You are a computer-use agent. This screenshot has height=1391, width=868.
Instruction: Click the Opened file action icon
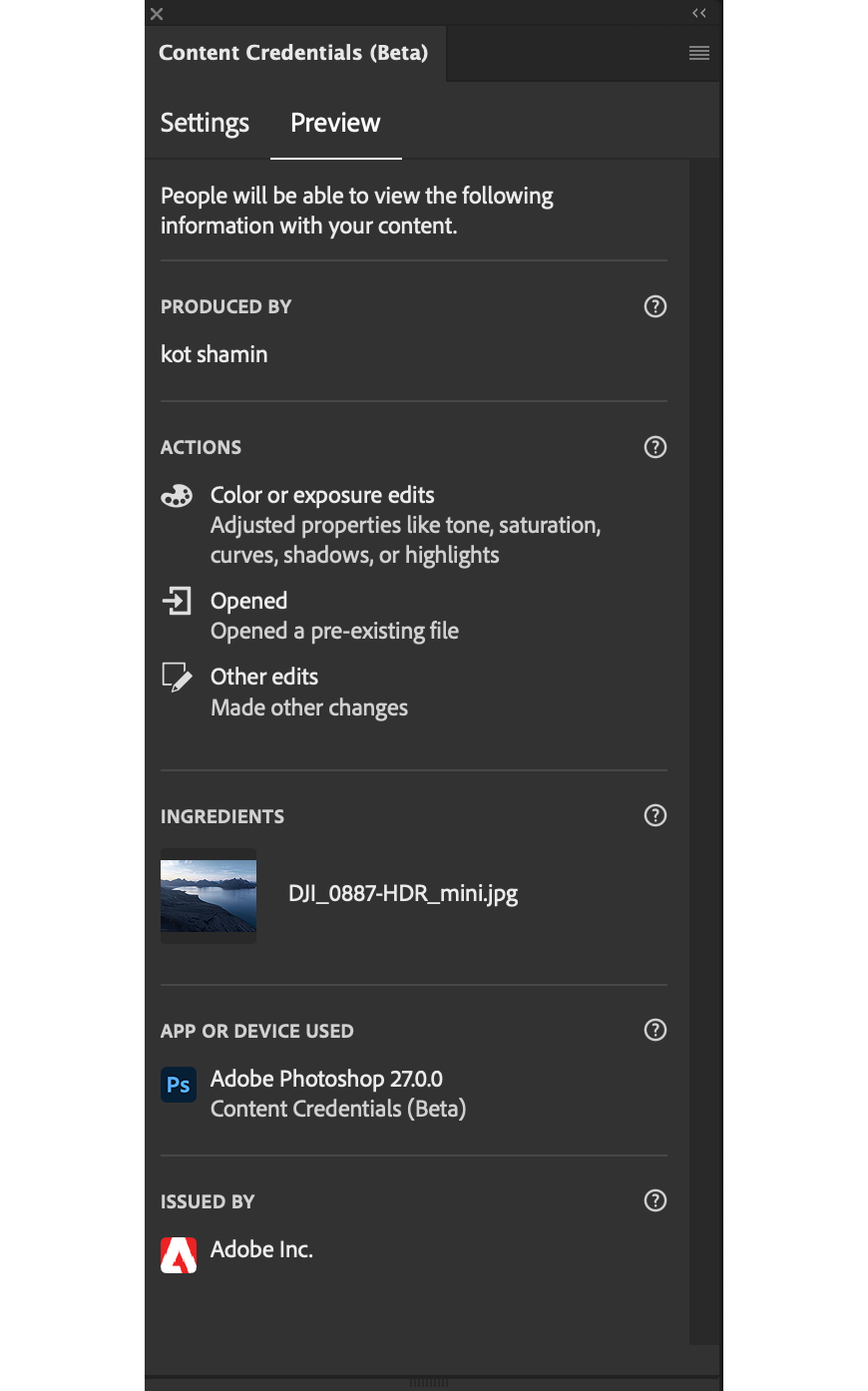tap(177, 601)
